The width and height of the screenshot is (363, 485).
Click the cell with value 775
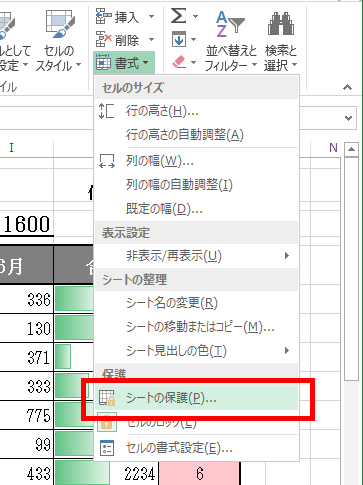tap(27, 415)
